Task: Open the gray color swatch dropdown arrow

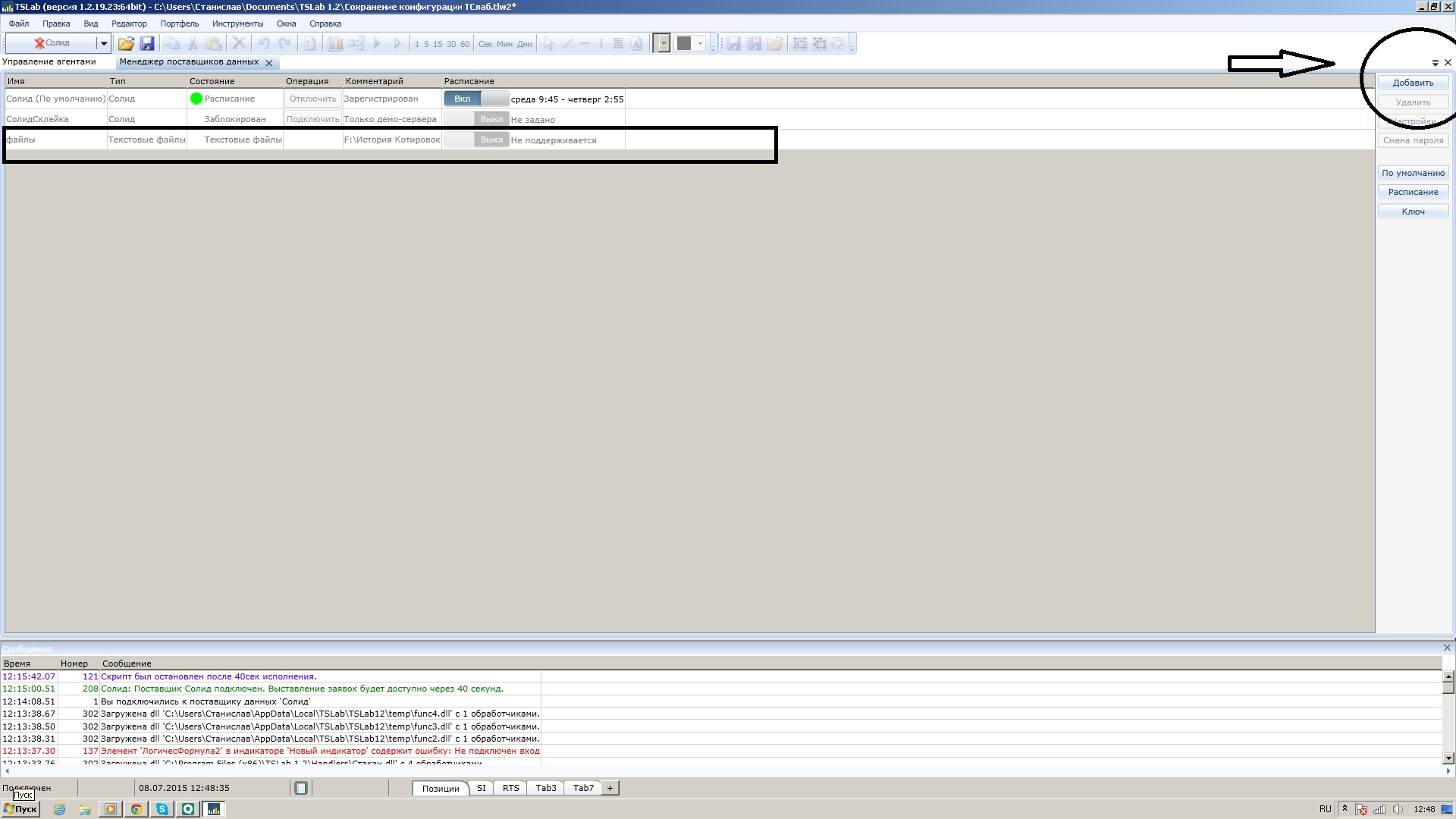Action: pos(700,43)
